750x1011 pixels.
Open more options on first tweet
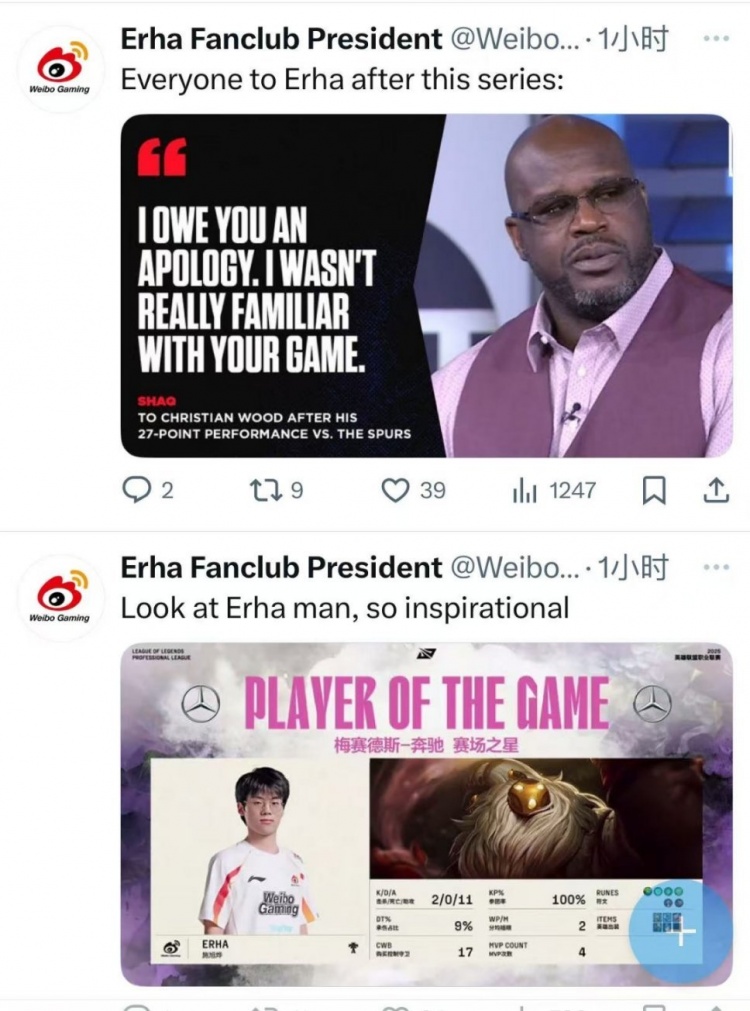point(716,39)
